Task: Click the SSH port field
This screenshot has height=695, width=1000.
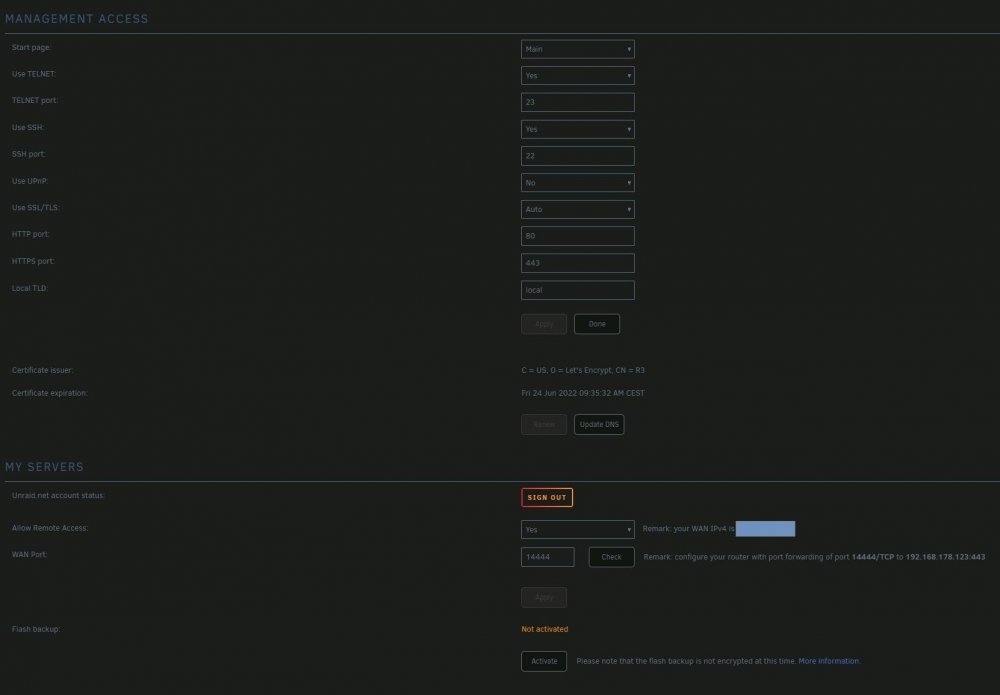Action: click(578, 156)
